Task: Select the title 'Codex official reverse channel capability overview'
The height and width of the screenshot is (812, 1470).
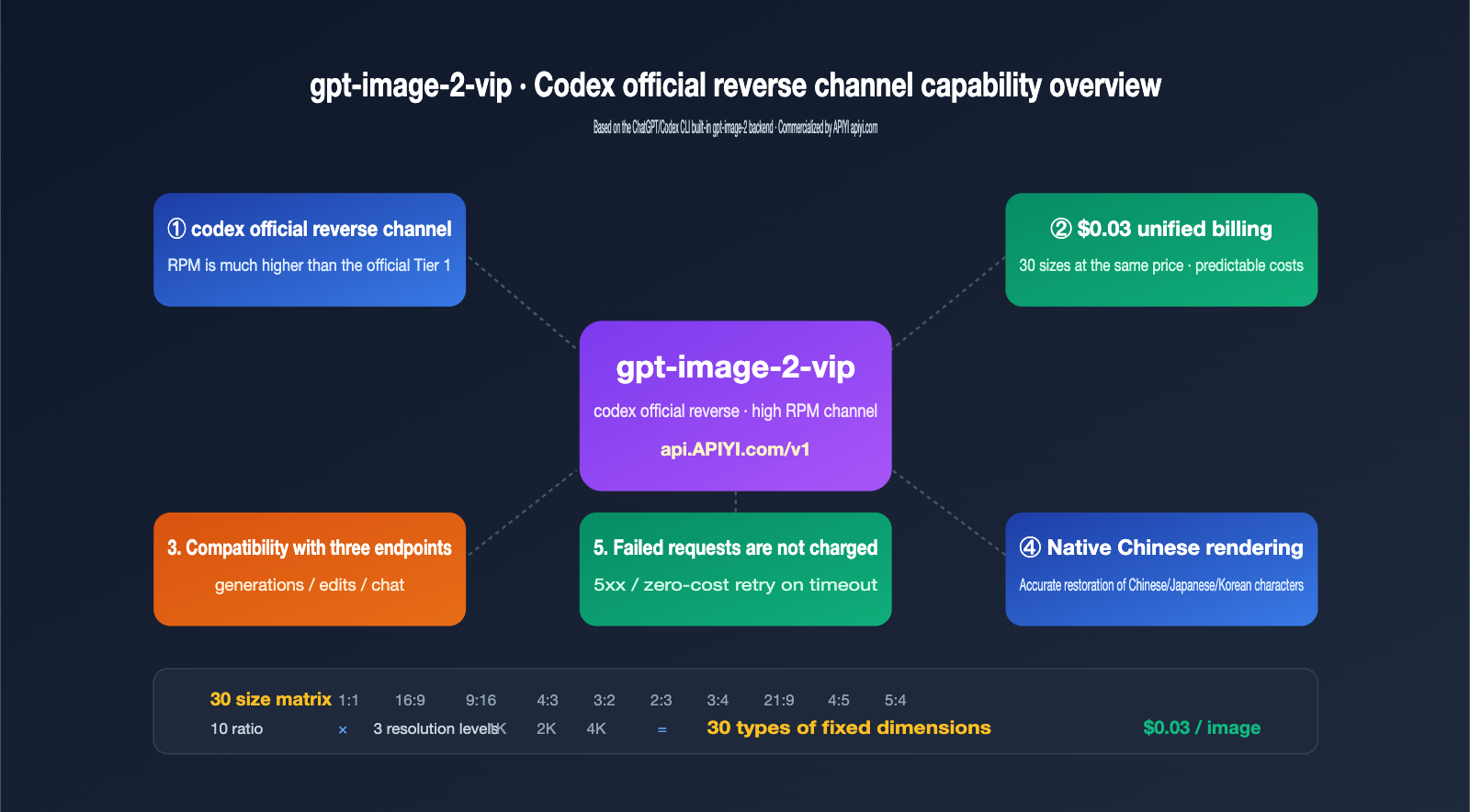Action: [847, 85]
